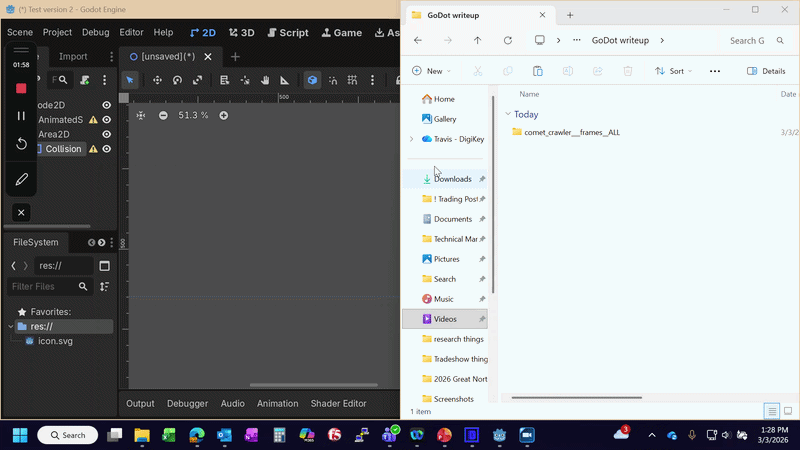Open Downloads in the Explorer sidebar

452,179
